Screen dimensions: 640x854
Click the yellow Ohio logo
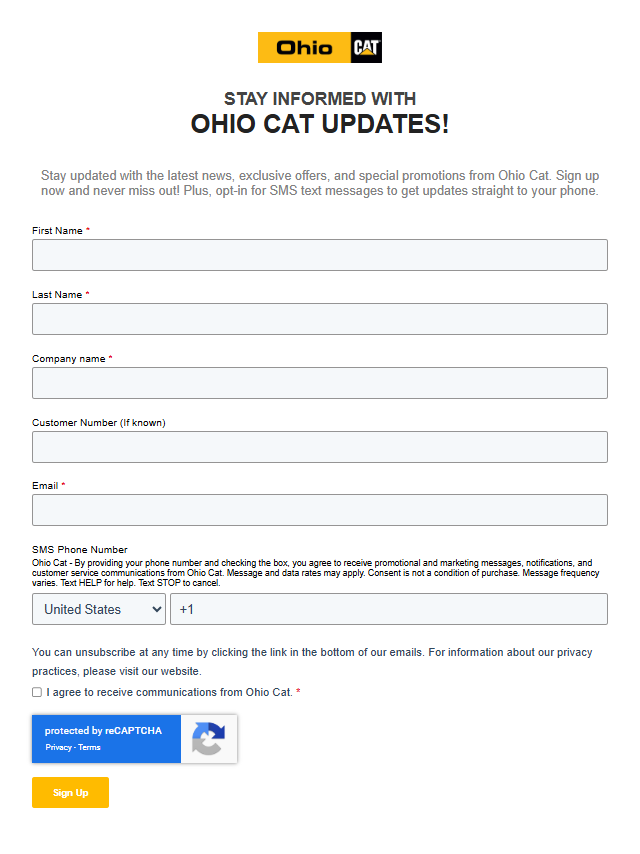pos(304,48)
